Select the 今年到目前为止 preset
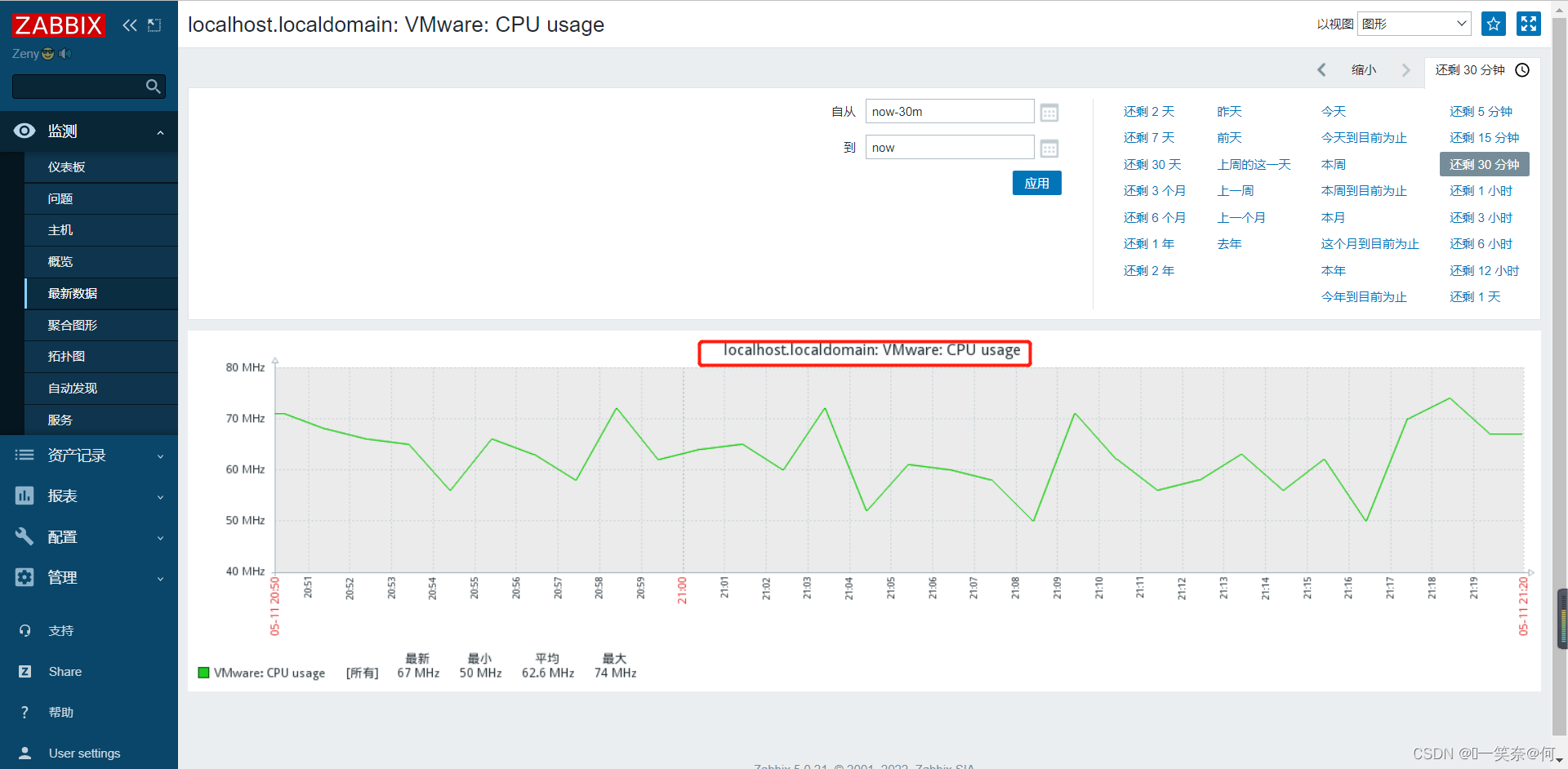Viewport: 1568px width, 769px height. tap(1364, 297)
